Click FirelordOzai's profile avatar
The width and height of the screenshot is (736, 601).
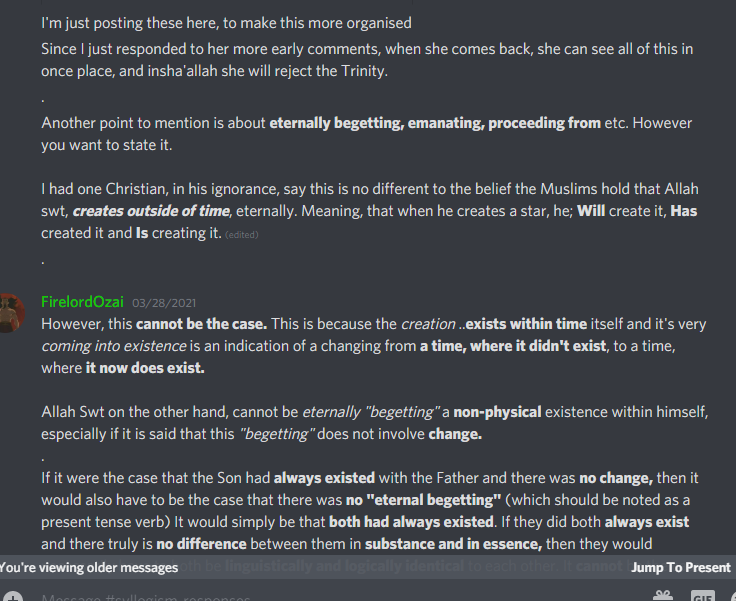point(12,311)
